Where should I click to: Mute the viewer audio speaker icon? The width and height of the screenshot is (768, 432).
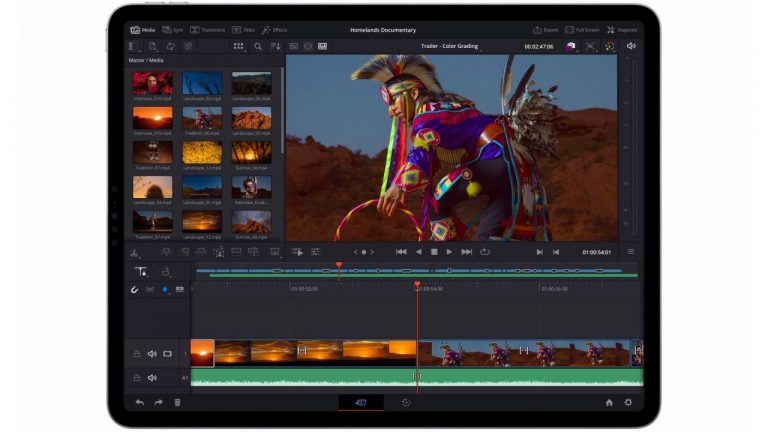pyautogui.click(x=631, y=46)
